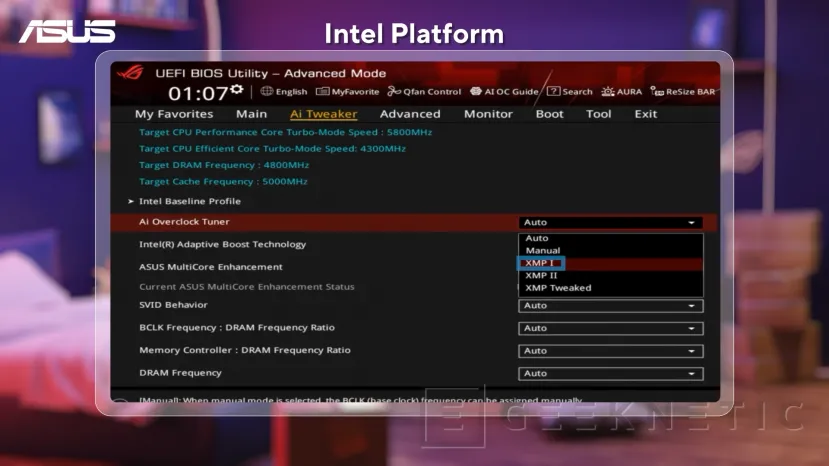Viewport: 829px width, 466px height.
Task: Open BCLK Frequency DRAM Ratio dropdown
Action: pyautogui.click(x=611, y=328)
